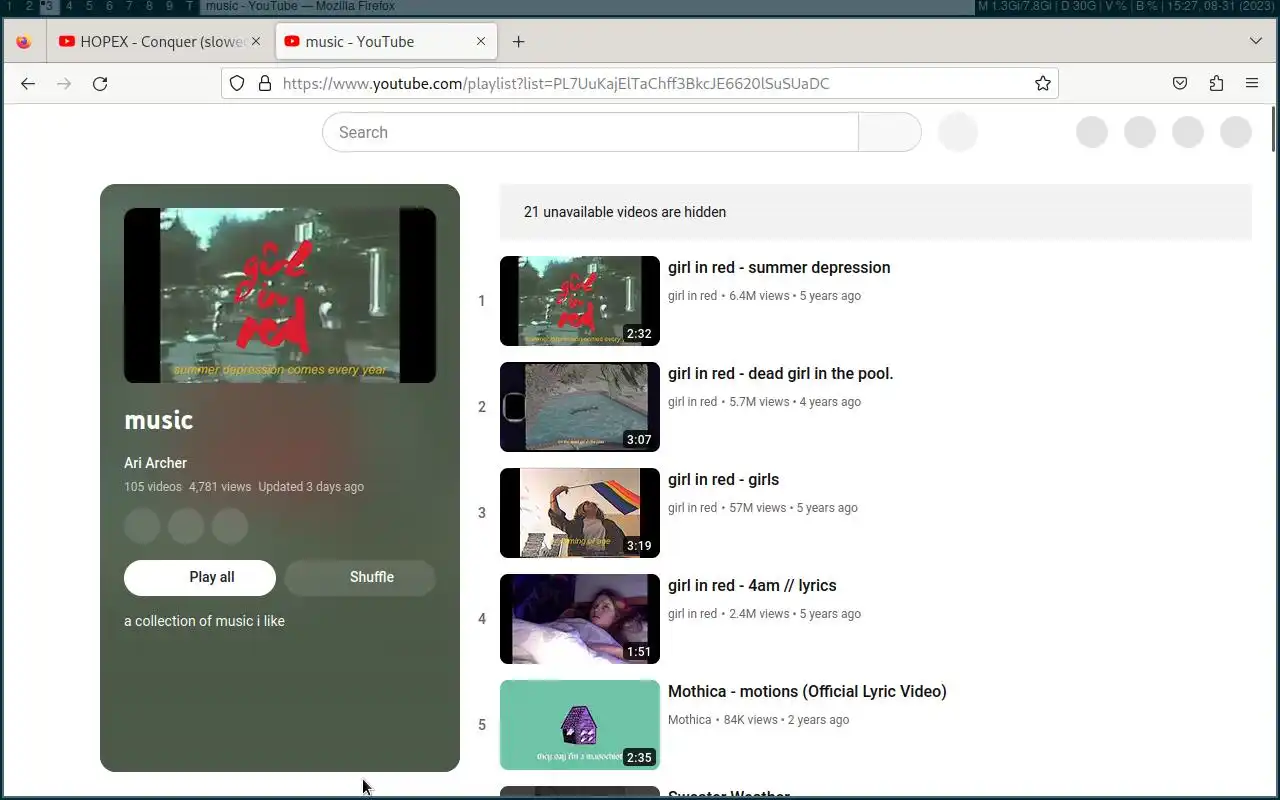Click the search submit button beside Search
Image resolution: width=1280 pixels, height=800 pixels.
tap(889, 132)
